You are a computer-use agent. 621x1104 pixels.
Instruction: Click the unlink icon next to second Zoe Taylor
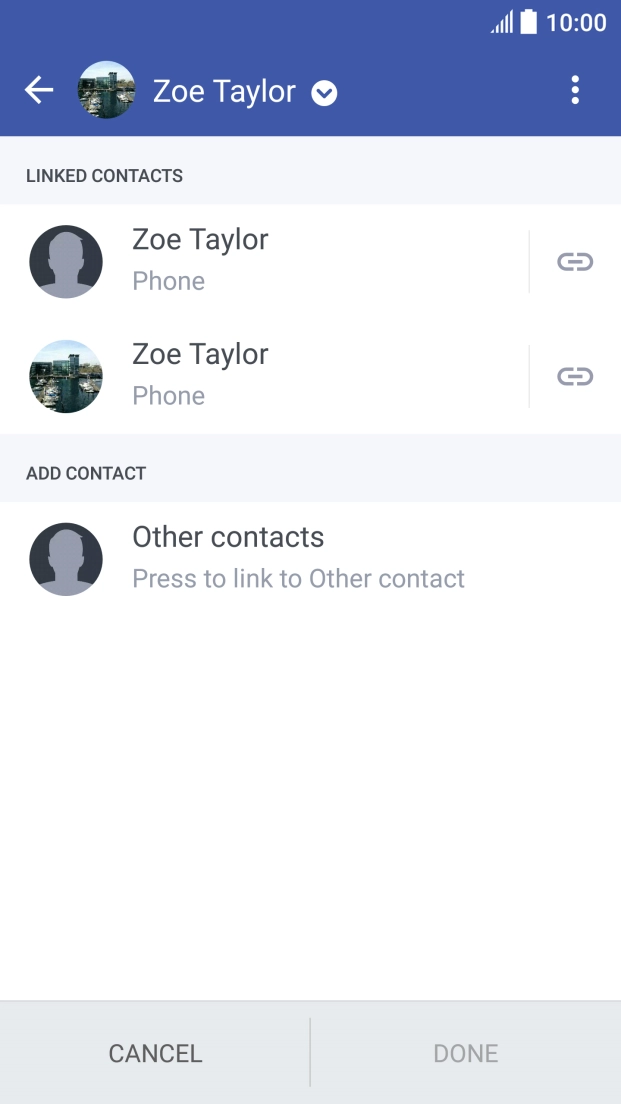573,376
